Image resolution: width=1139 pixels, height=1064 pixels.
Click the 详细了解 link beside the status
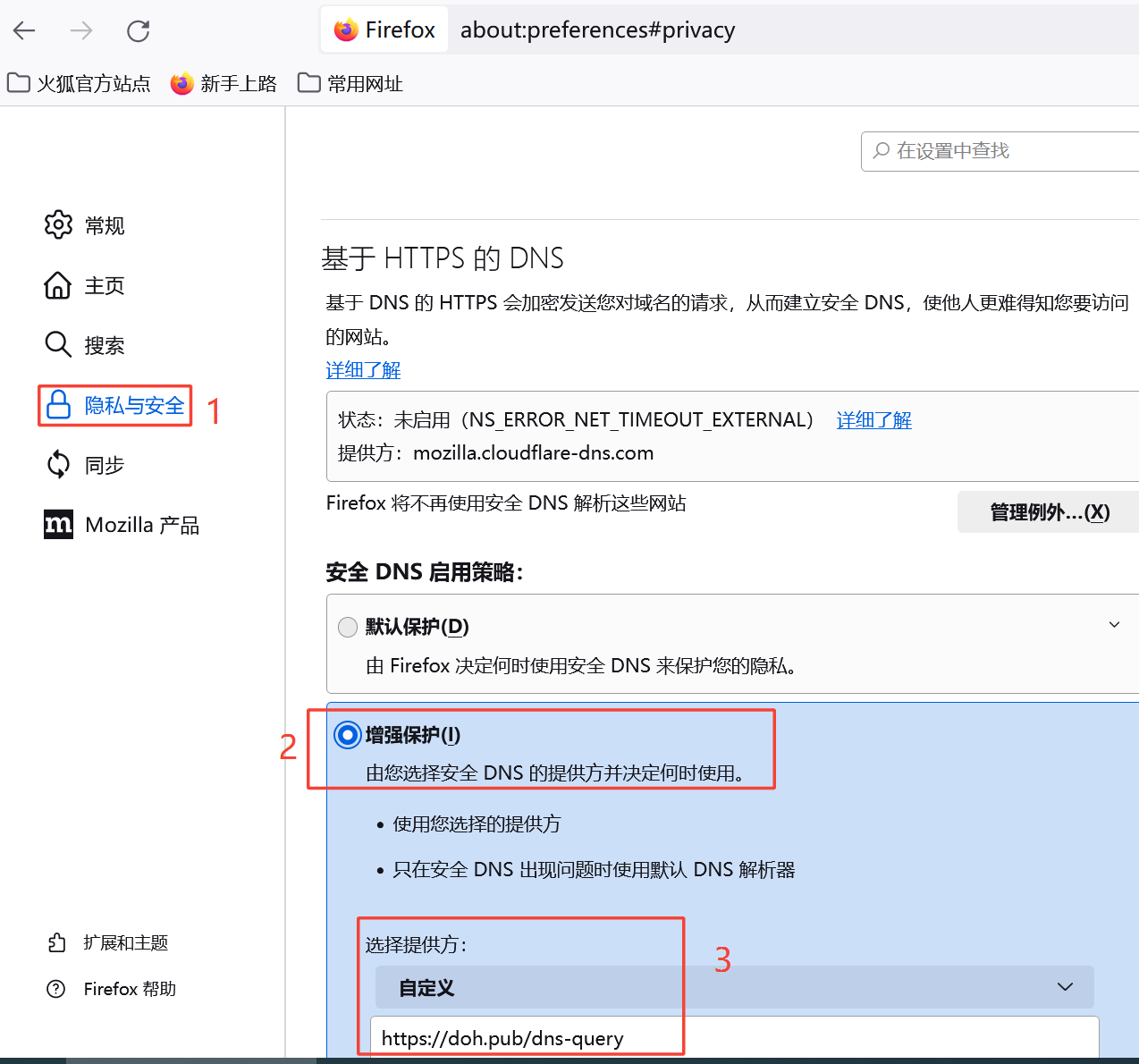click(x=873, y=420)
